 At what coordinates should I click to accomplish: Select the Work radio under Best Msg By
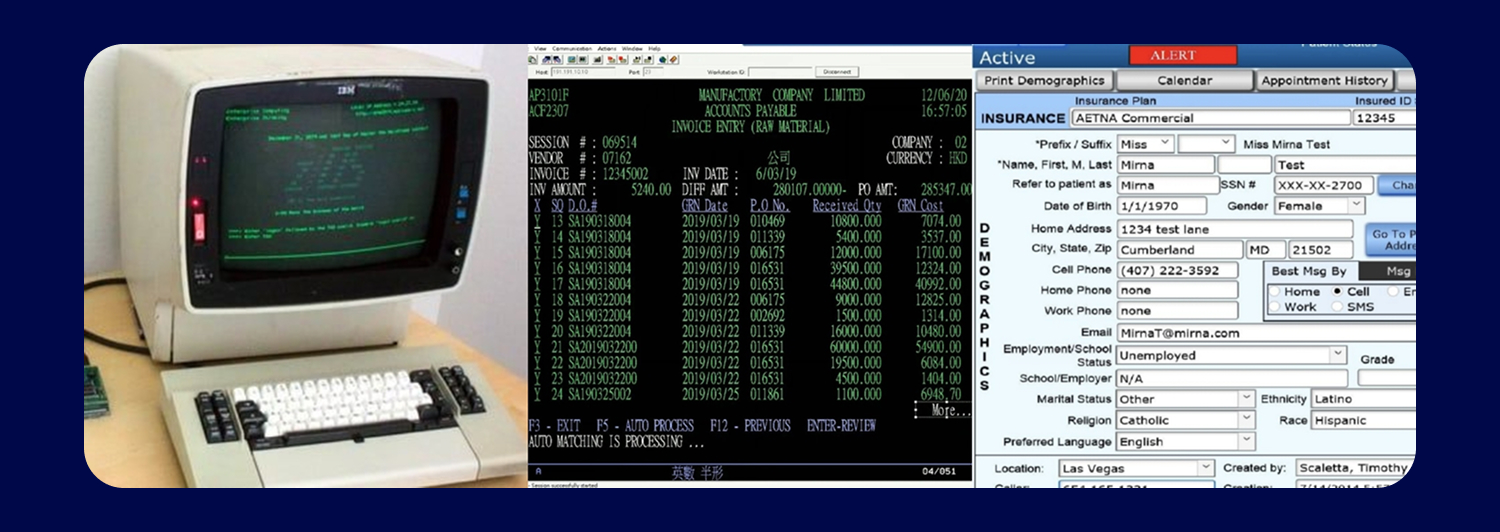tap(1274, 307)
